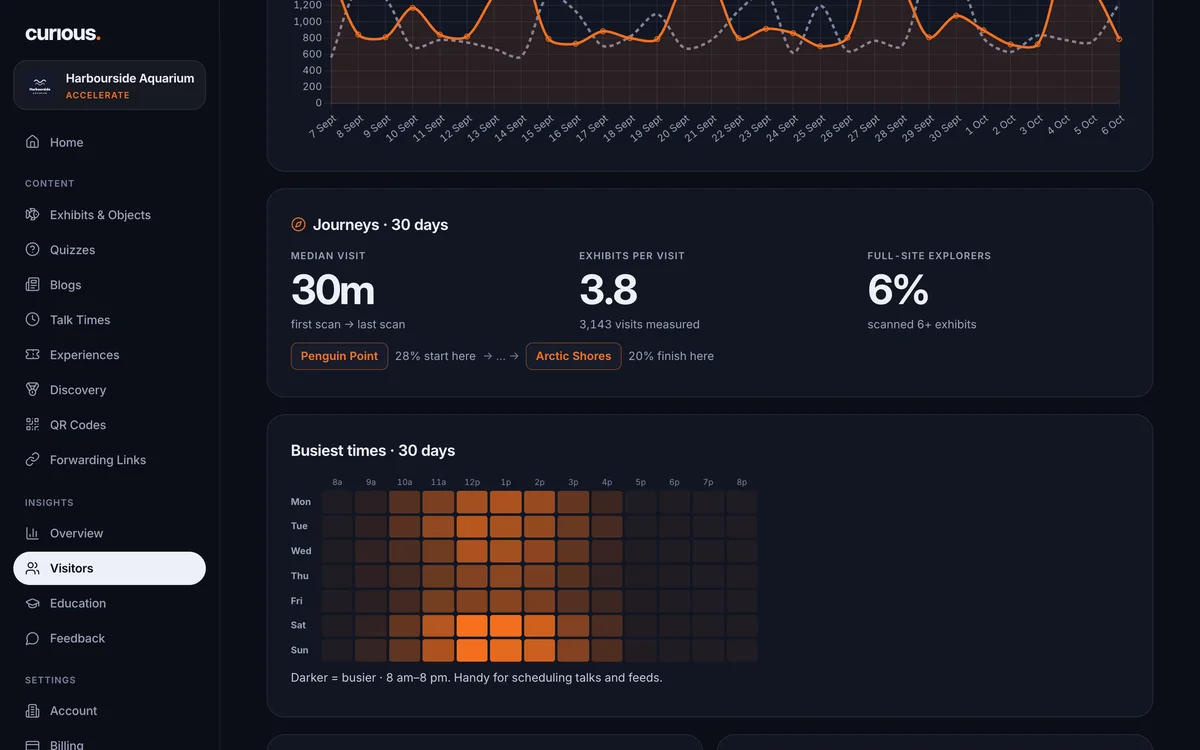Click the Sunday 12p heatmap cell
1200x750 pixels.
[472, 650]
